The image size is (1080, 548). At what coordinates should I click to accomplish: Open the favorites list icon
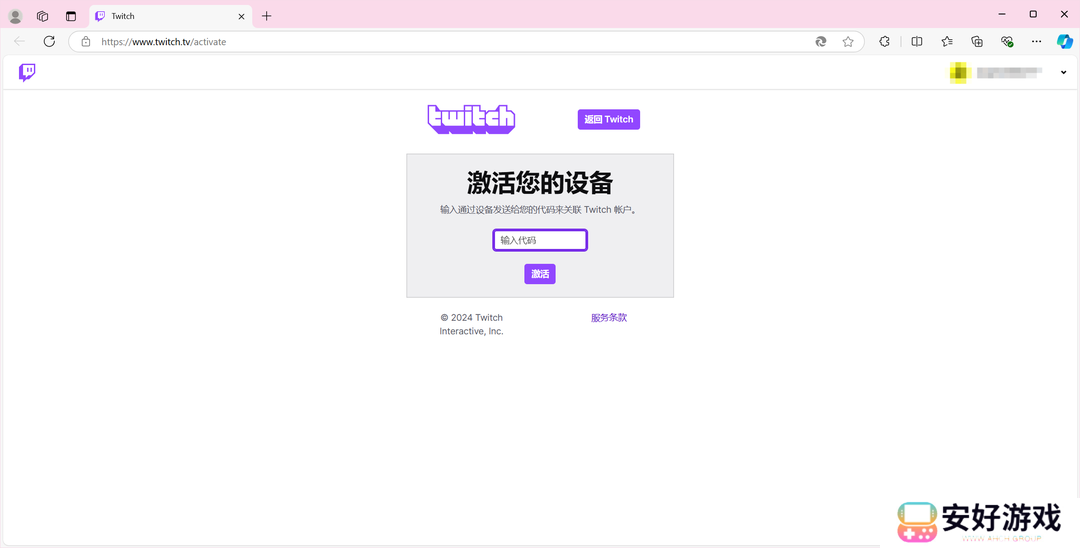pos(947,42)
